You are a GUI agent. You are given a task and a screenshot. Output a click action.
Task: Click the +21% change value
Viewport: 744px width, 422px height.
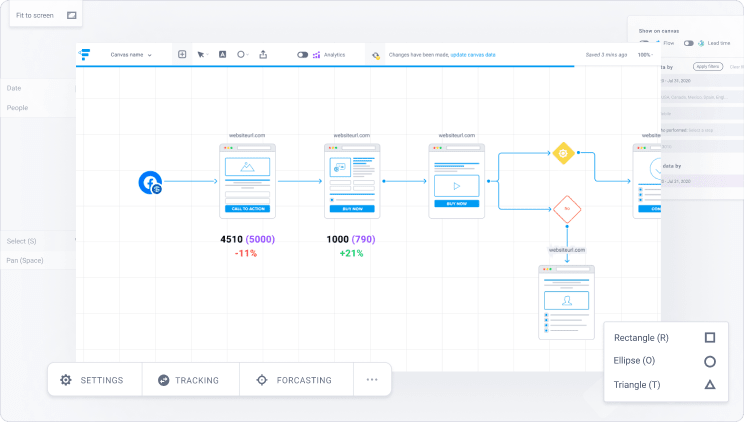point(351,253)
